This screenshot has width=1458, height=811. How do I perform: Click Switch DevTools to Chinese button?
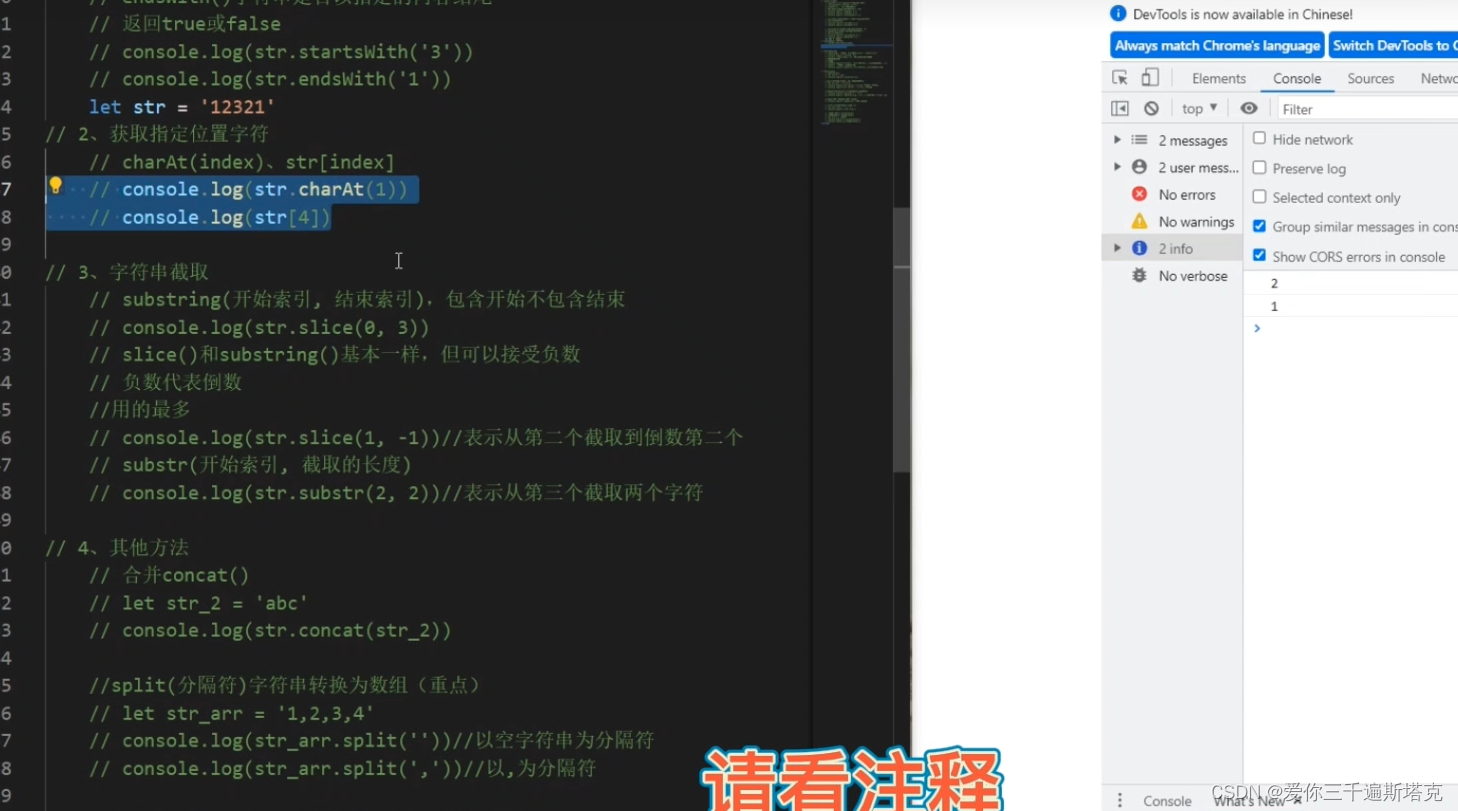(x=1393, y=45)
